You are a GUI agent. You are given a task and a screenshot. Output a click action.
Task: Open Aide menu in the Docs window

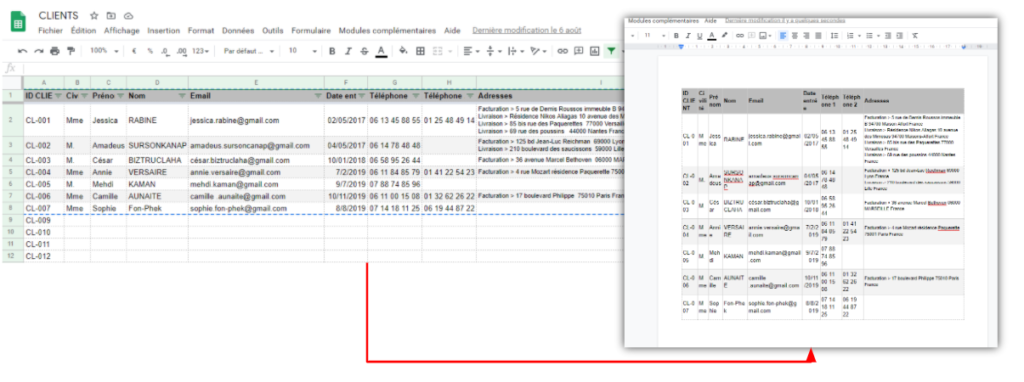(711, 21)
